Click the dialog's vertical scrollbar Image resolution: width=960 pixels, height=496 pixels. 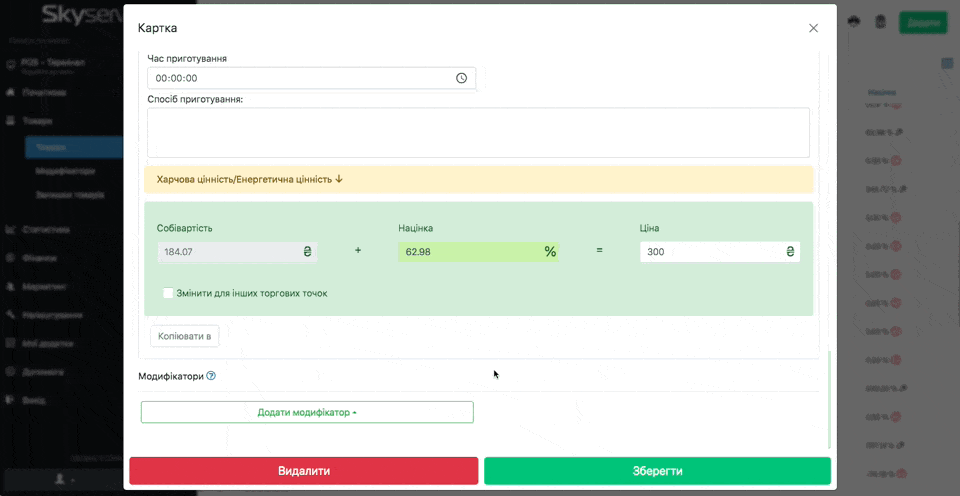[829, 400]
